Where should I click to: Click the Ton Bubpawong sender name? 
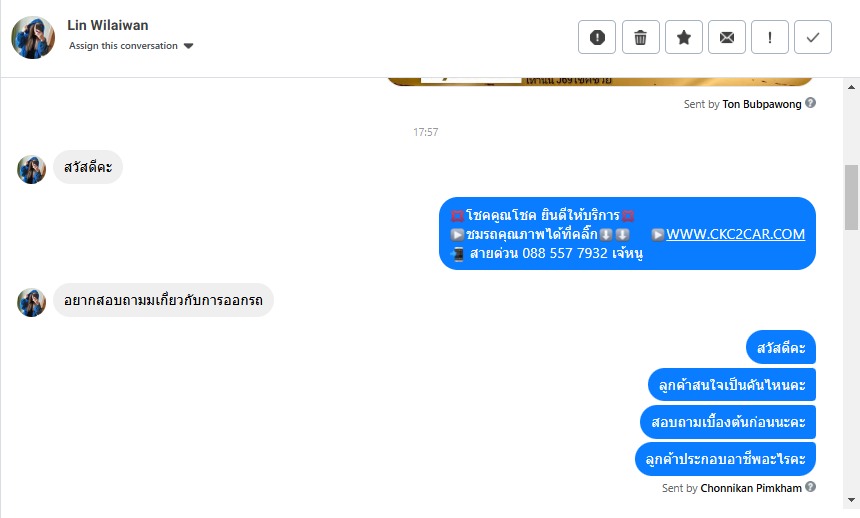[x=762, y=104]
